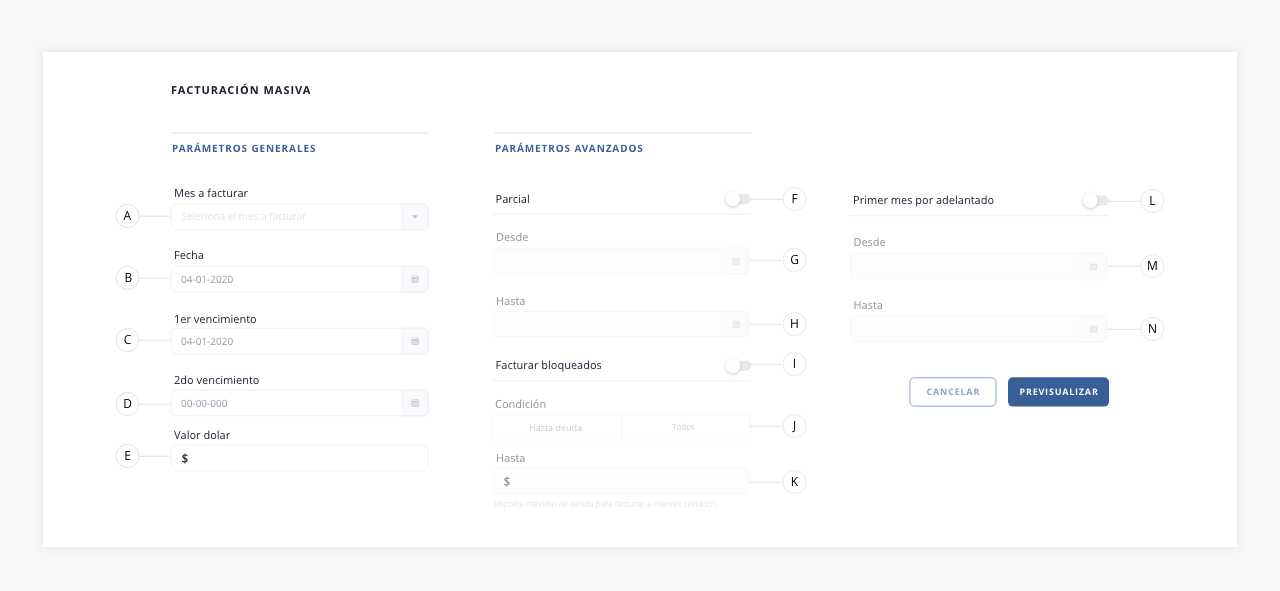Click the Hasta debt amount input field
Screen dimensions: 1280x591
(621, 481)
